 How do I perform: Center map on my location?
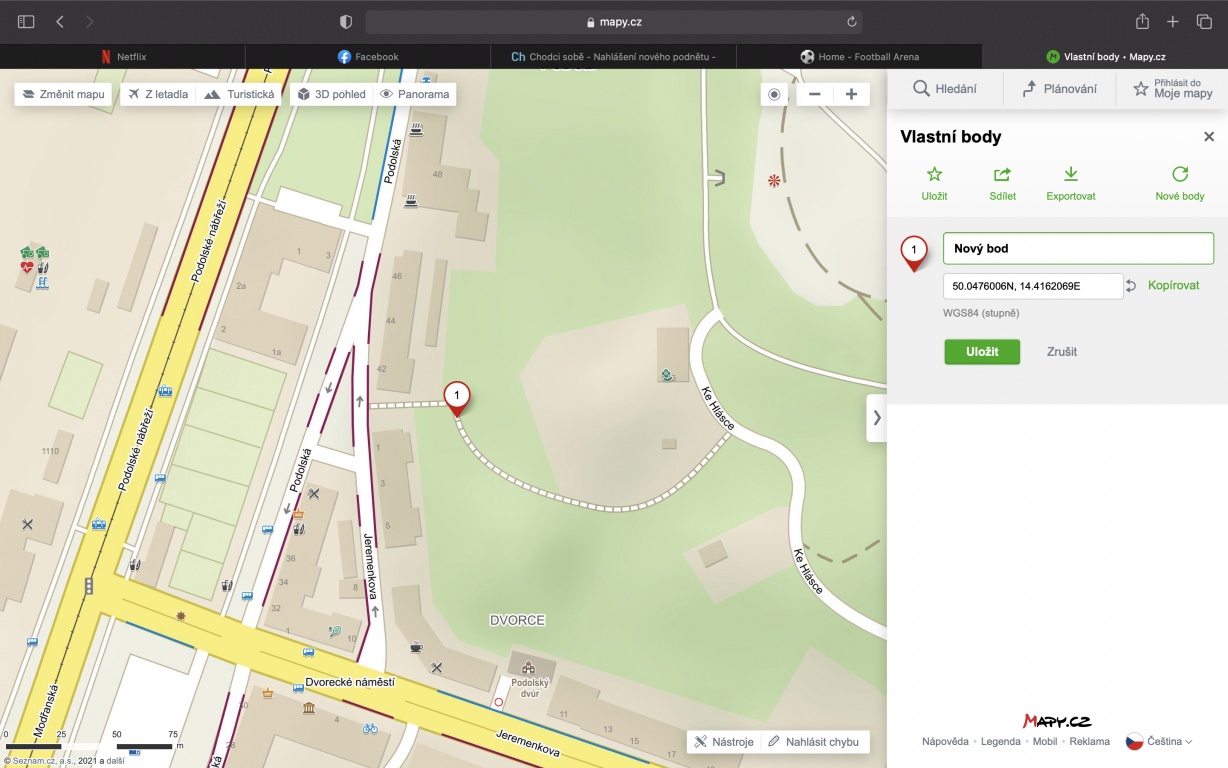(774, 94)
